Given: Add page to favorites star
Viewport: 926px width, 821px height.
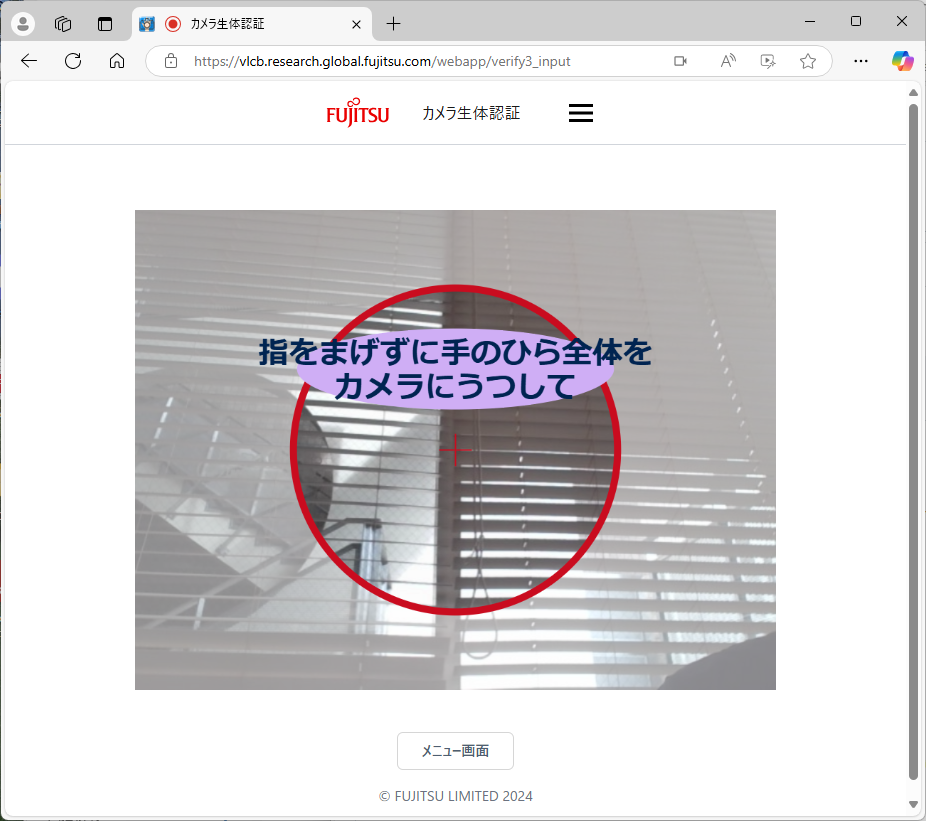Looking at the screenshot, I should [808, 61].
